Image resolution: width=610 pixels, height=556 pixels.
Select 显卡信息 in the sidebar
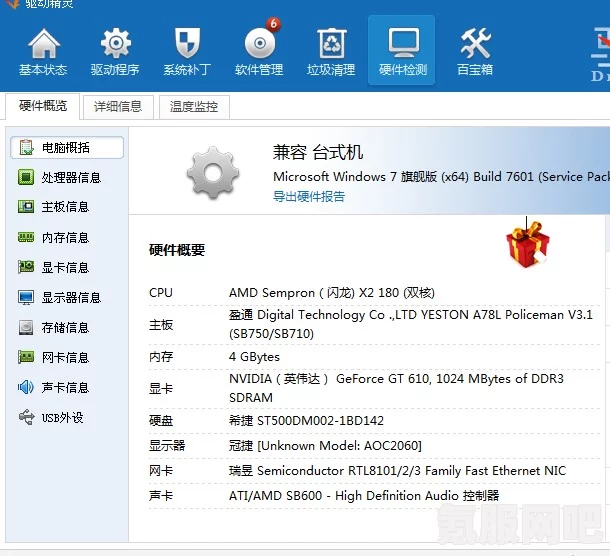[x=67, y=267]
